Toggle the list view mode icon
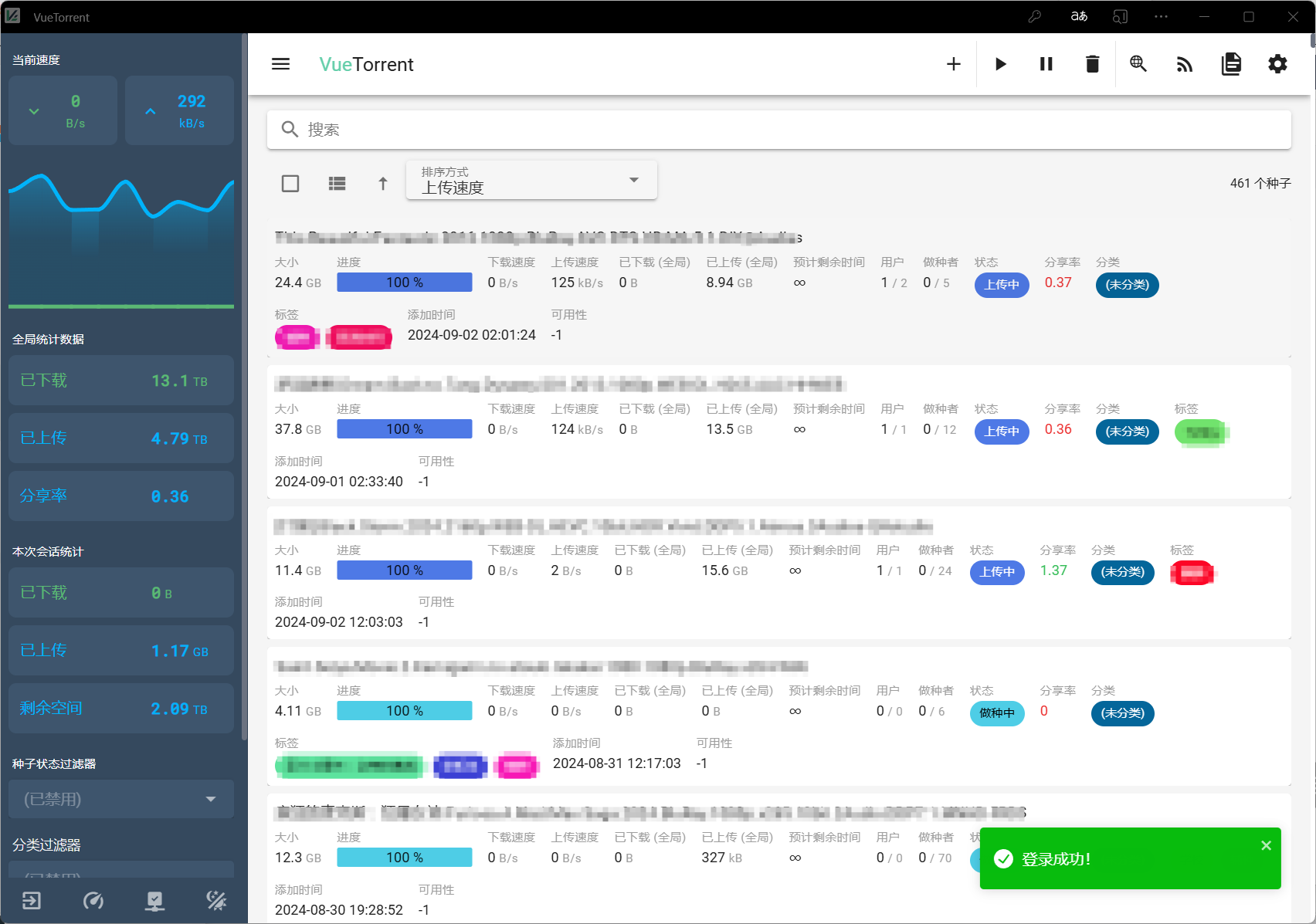 [x=337, y=184]
